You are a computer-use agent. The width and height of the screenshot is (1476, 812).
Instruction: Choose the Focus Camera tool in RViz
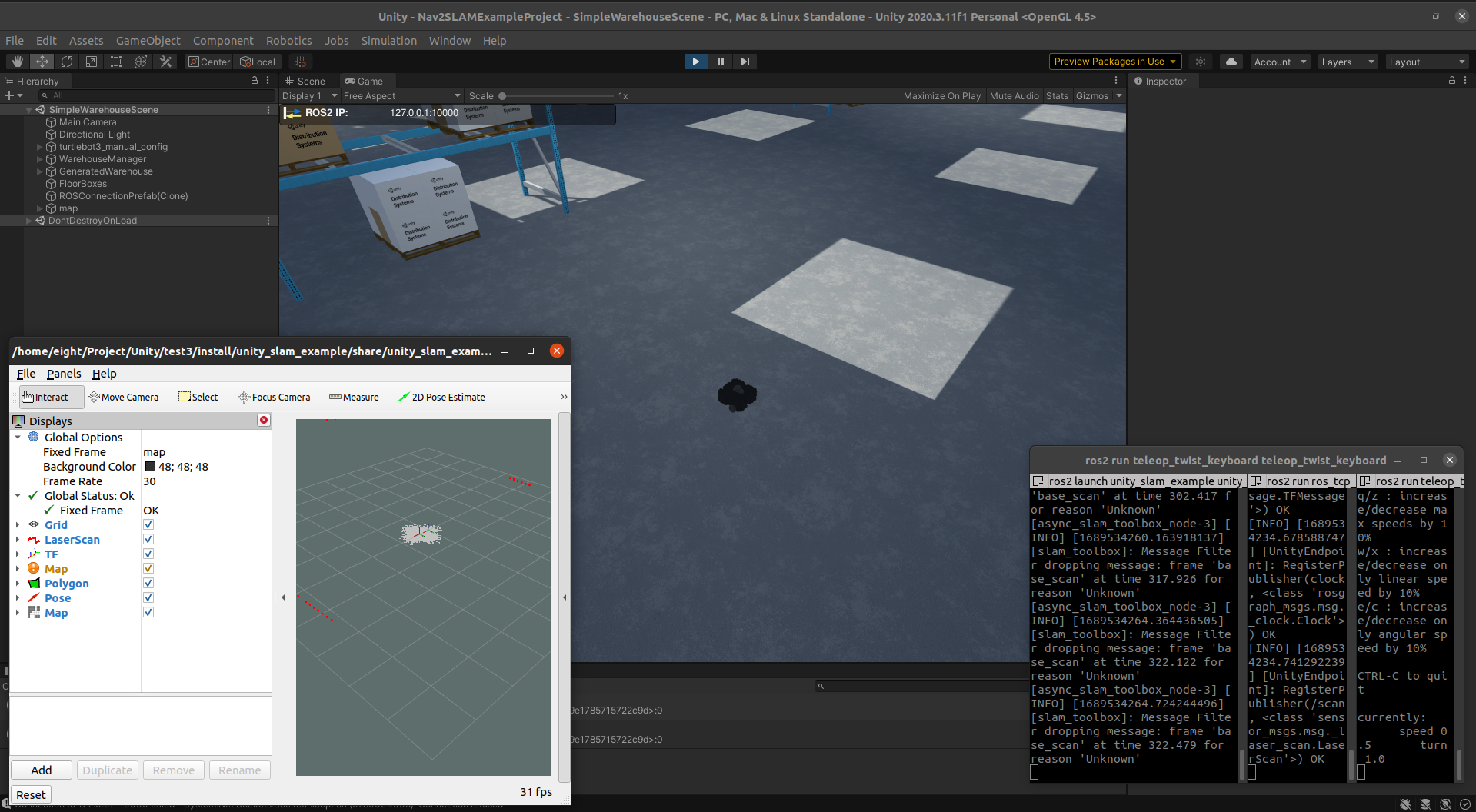pos(274,397)
